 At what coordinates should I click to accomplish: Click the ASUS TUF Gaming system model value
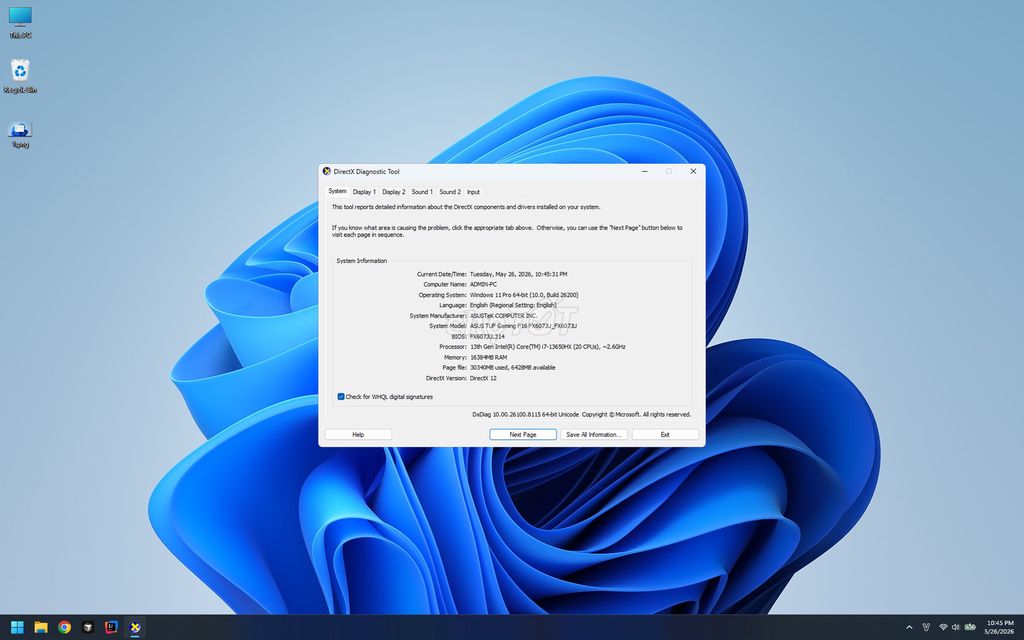pos(523,326)
